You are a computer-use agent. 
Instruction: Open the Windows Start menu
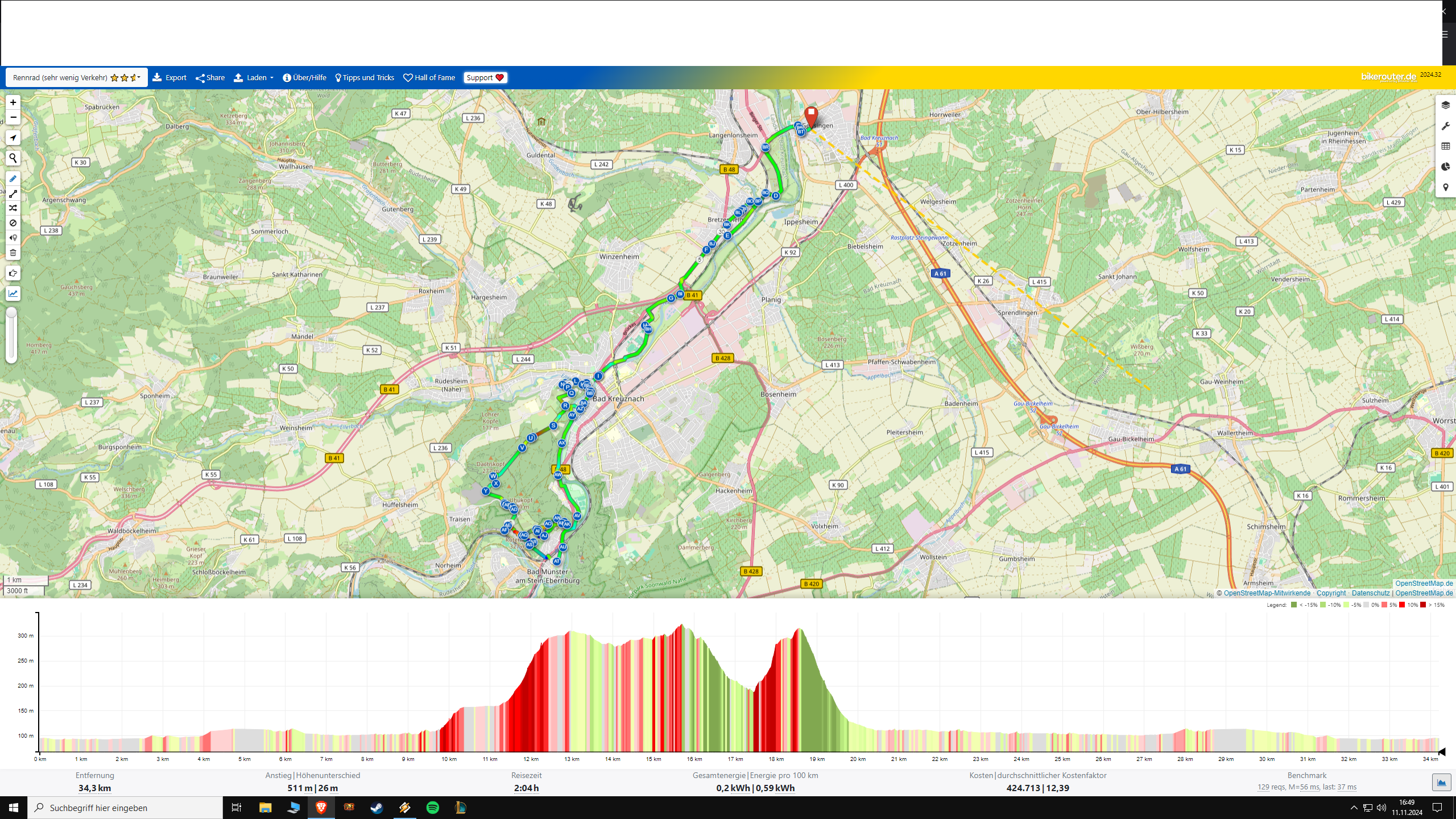click(x=14, y=808)
